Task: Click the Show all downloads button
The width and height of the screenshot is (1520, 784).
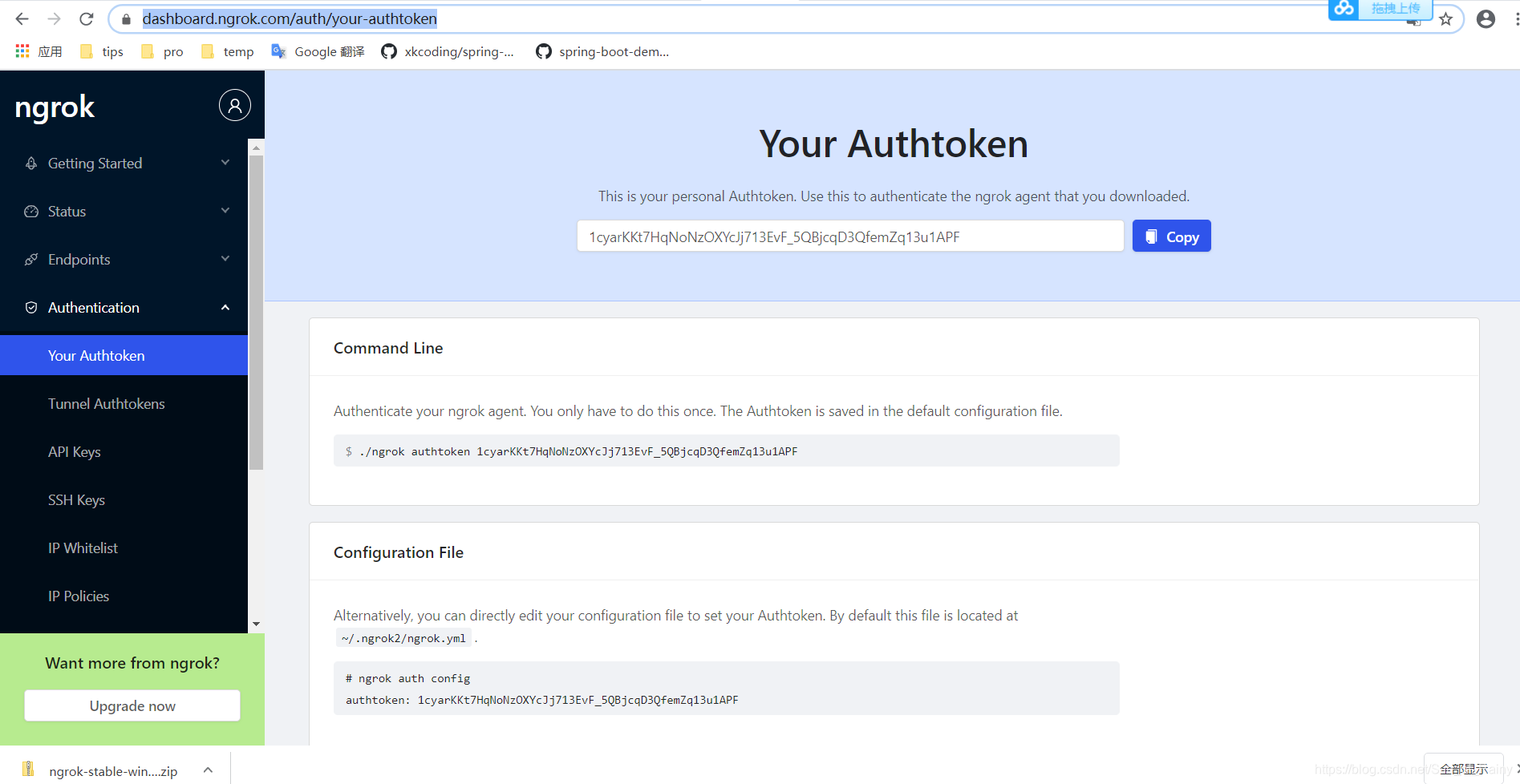Action: [1463, 769]
